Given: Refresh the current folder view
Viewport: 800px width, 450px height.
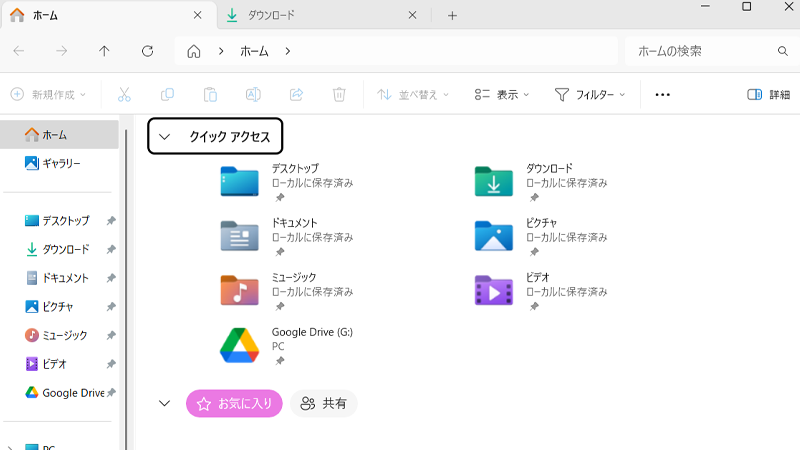Looking at the screenshot, I should coord(147,51).
